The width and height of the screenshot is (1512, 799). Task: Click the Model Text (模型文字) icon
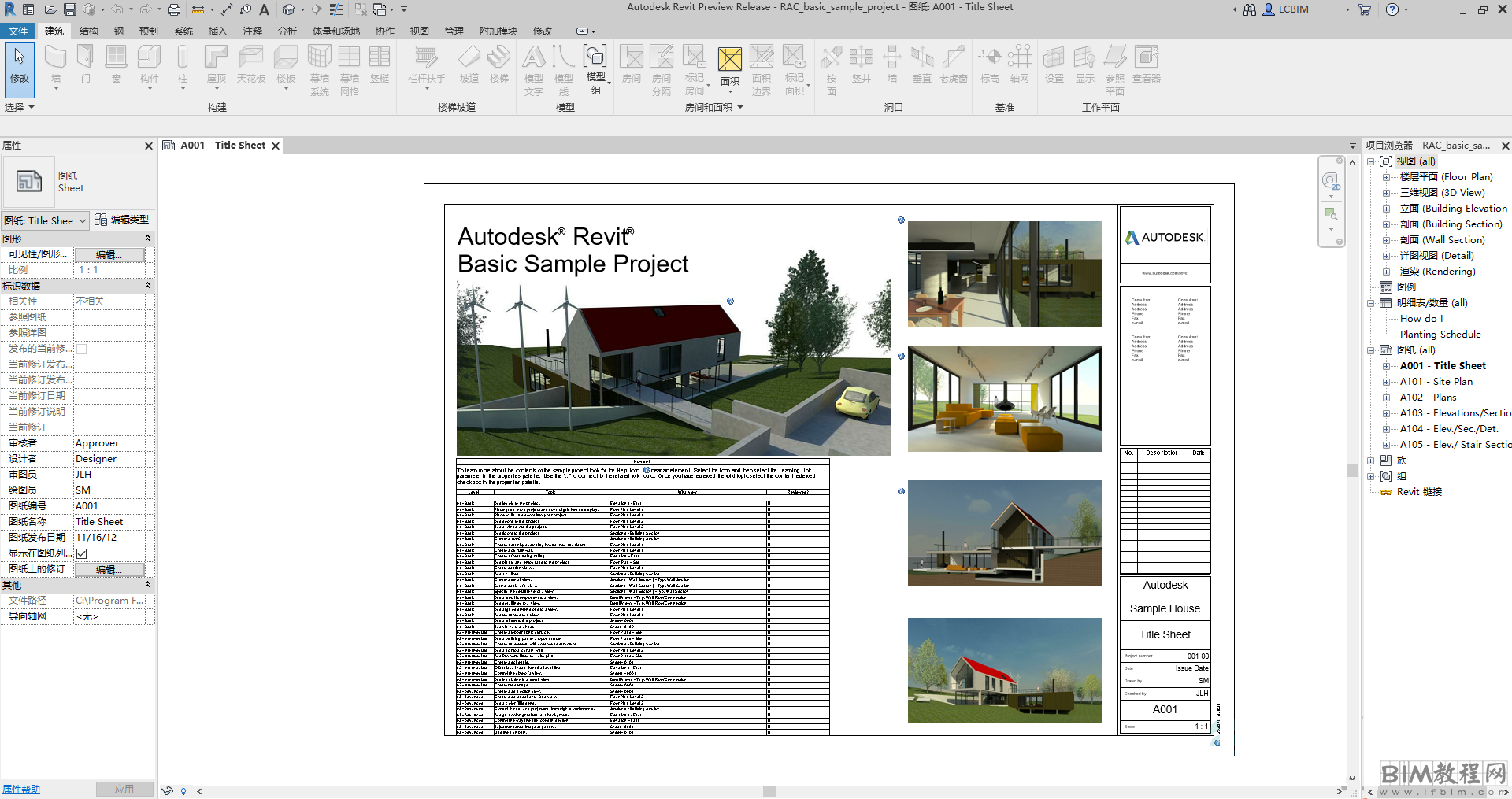[x=534, y=57]
